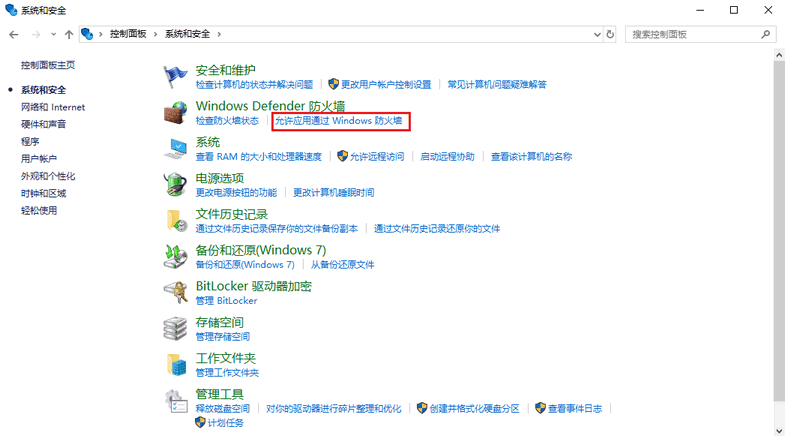This screenshot has height=436, width=785.
Task: Click the refresh button next to address bar
Action: pos(611,34)
